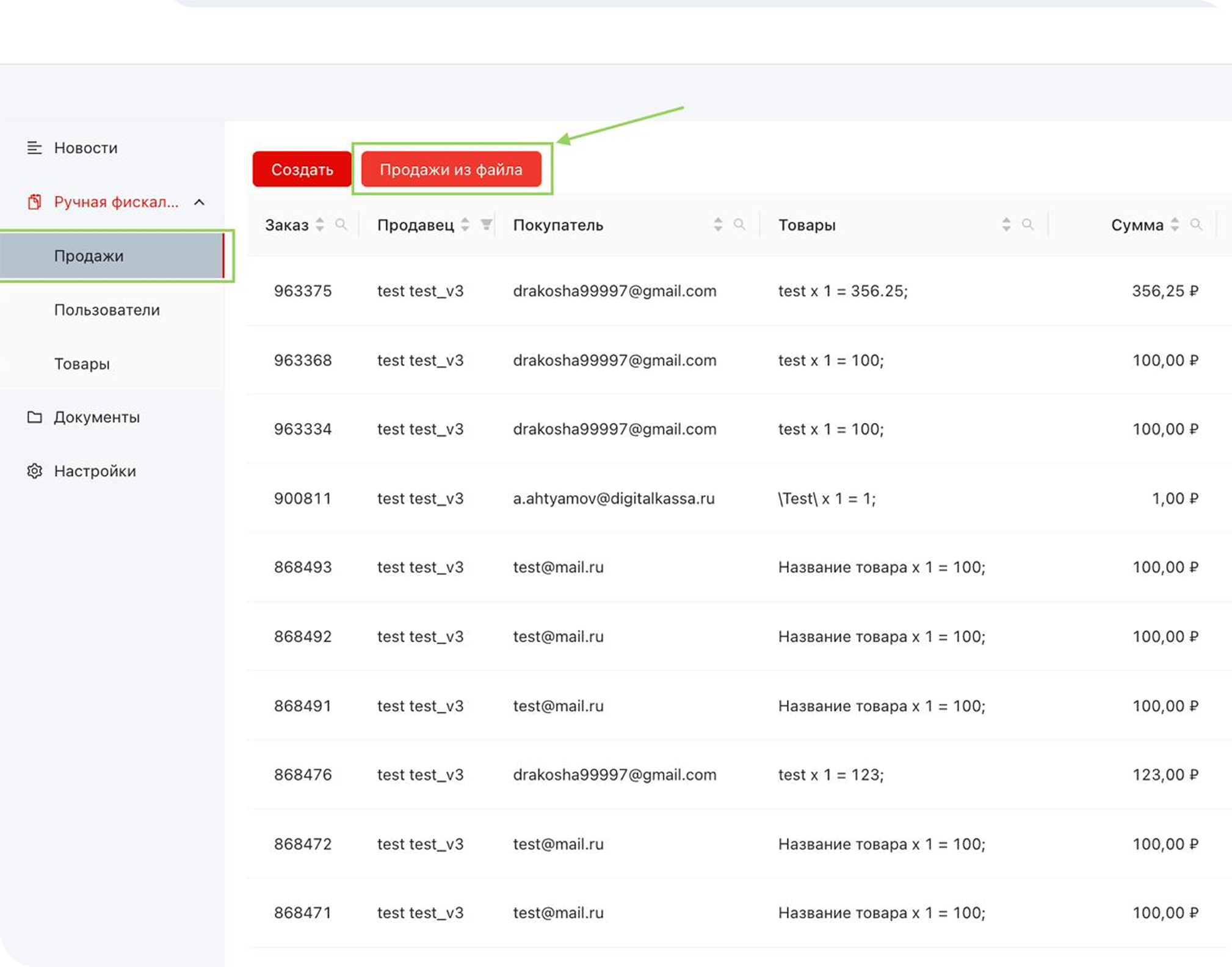Image resolution: width=1232 pixels, height=967 pixels.
Task: Select order row 963375
Action: (303, 291)
